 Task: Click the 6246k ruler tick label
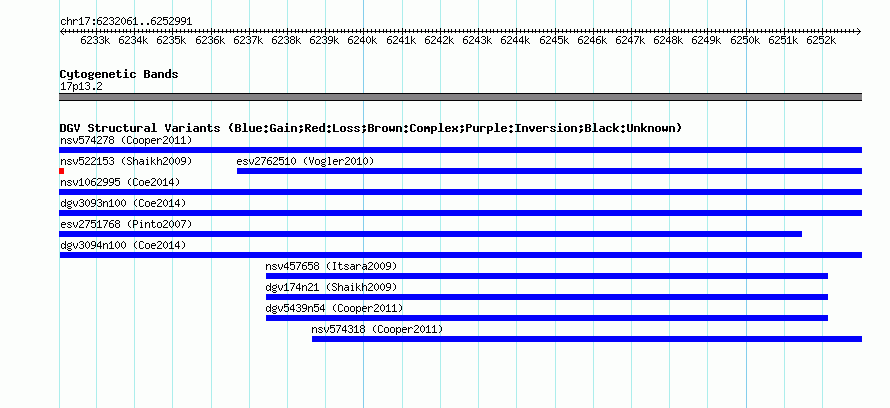coord(593,40)
